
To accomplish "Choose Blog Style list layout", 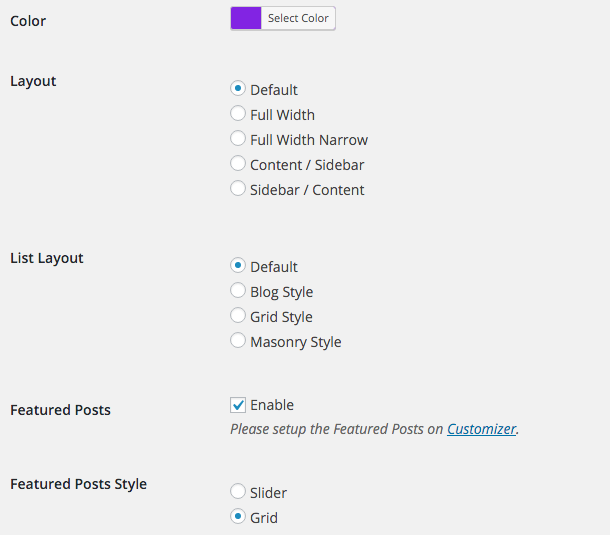I will [238, 290].
